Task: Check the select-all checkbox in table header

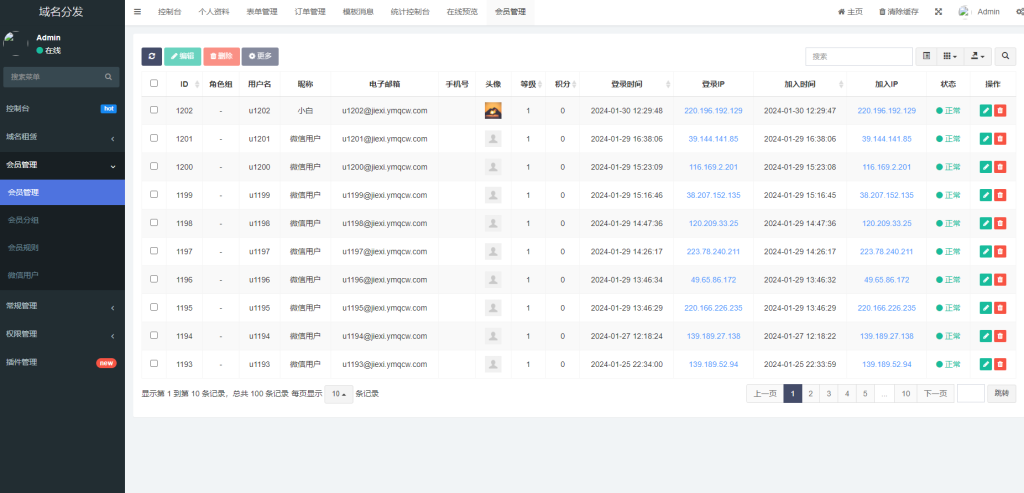Action: [x=153, y=84]
